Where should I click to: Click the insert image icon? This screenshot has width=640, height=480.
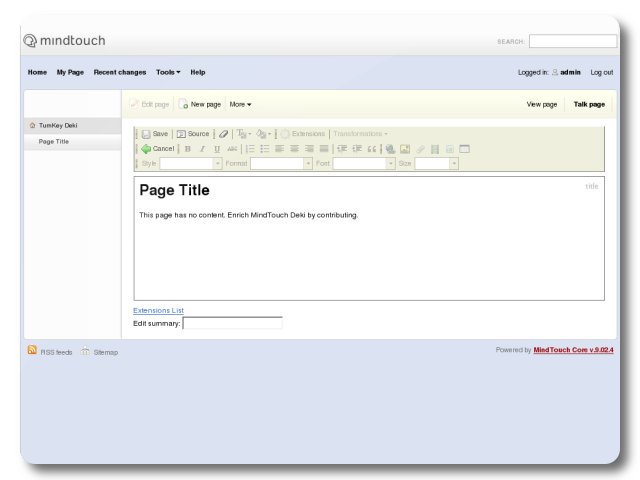[405, 149]
